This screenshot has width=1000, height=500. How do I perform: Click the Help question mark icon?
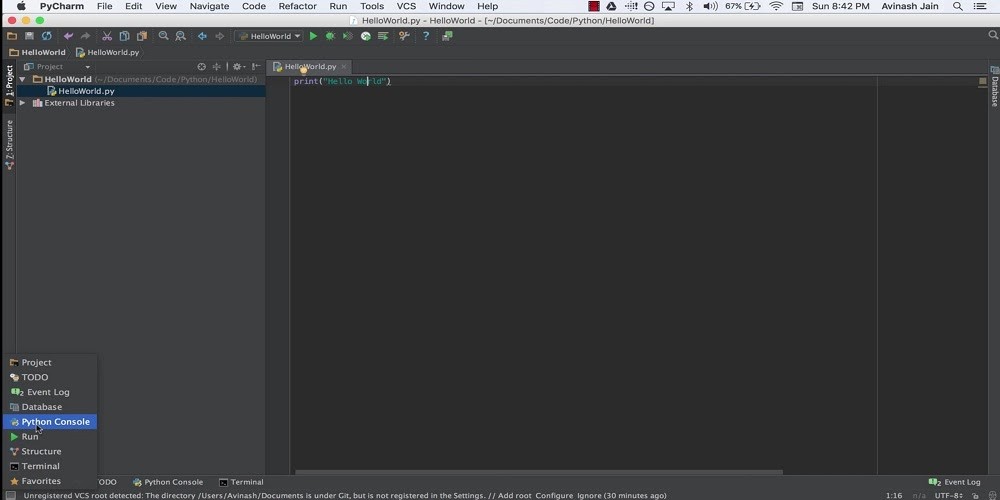click(426, 36)
